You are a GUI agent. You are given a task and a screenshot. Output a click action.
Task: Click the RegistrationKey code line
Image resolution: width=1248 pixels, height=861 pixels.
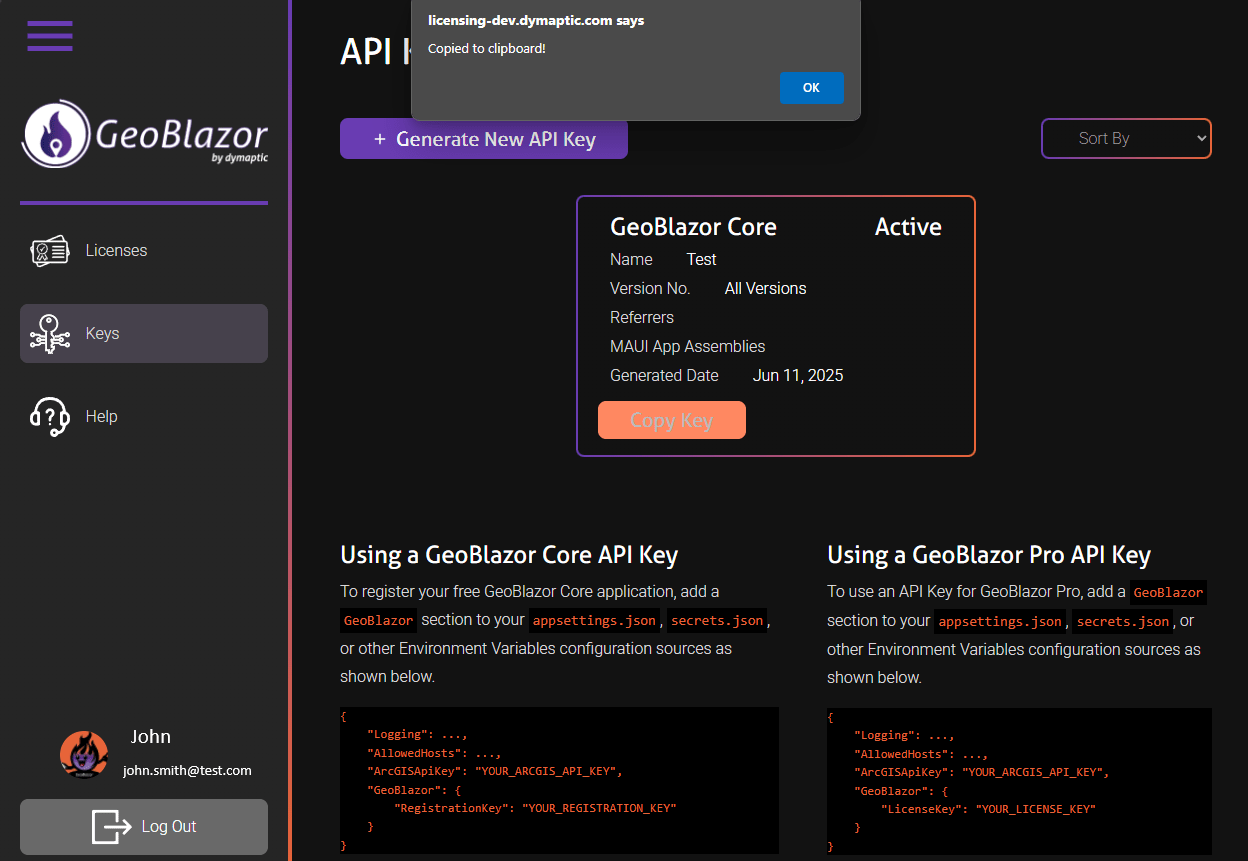(x=535, y=808)
